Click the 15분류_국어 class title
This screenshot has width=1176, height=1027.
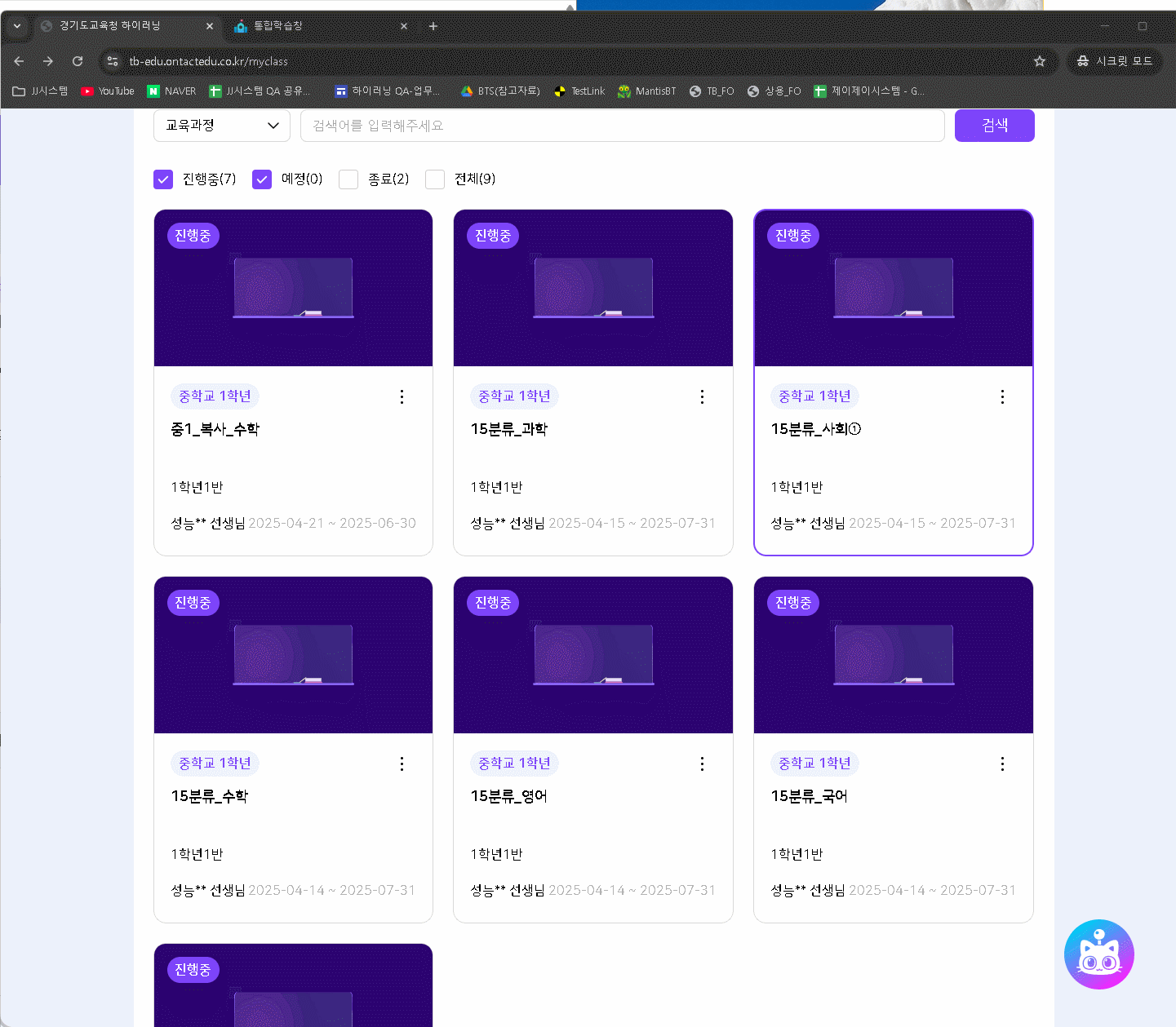click(x=809, y=796)
